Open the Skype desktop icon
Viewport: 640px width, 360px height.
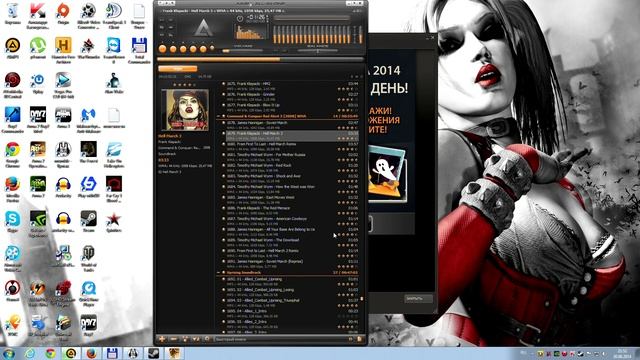pyautogui.click(x=13, y=222)
